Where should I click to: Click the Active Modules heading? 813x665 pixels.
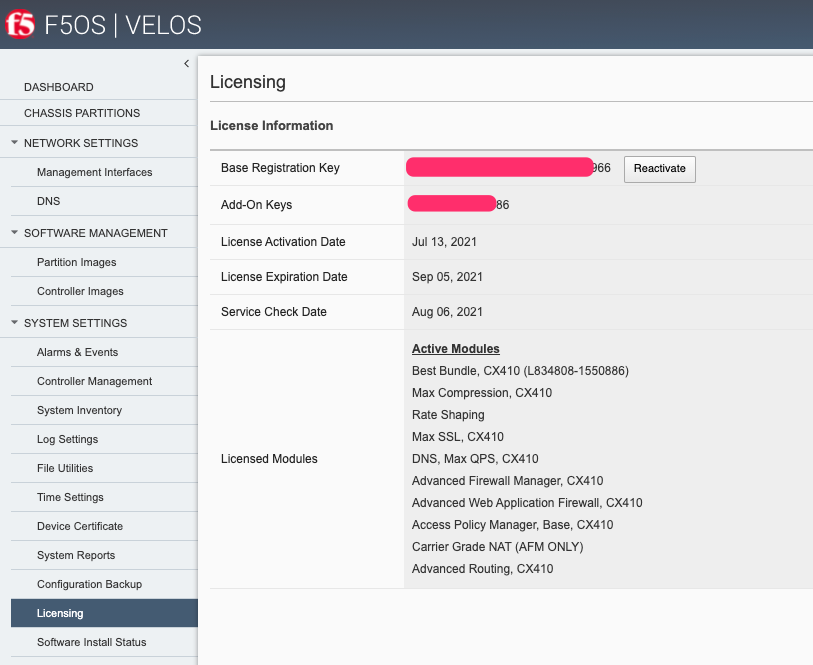(x=456, y=349)
